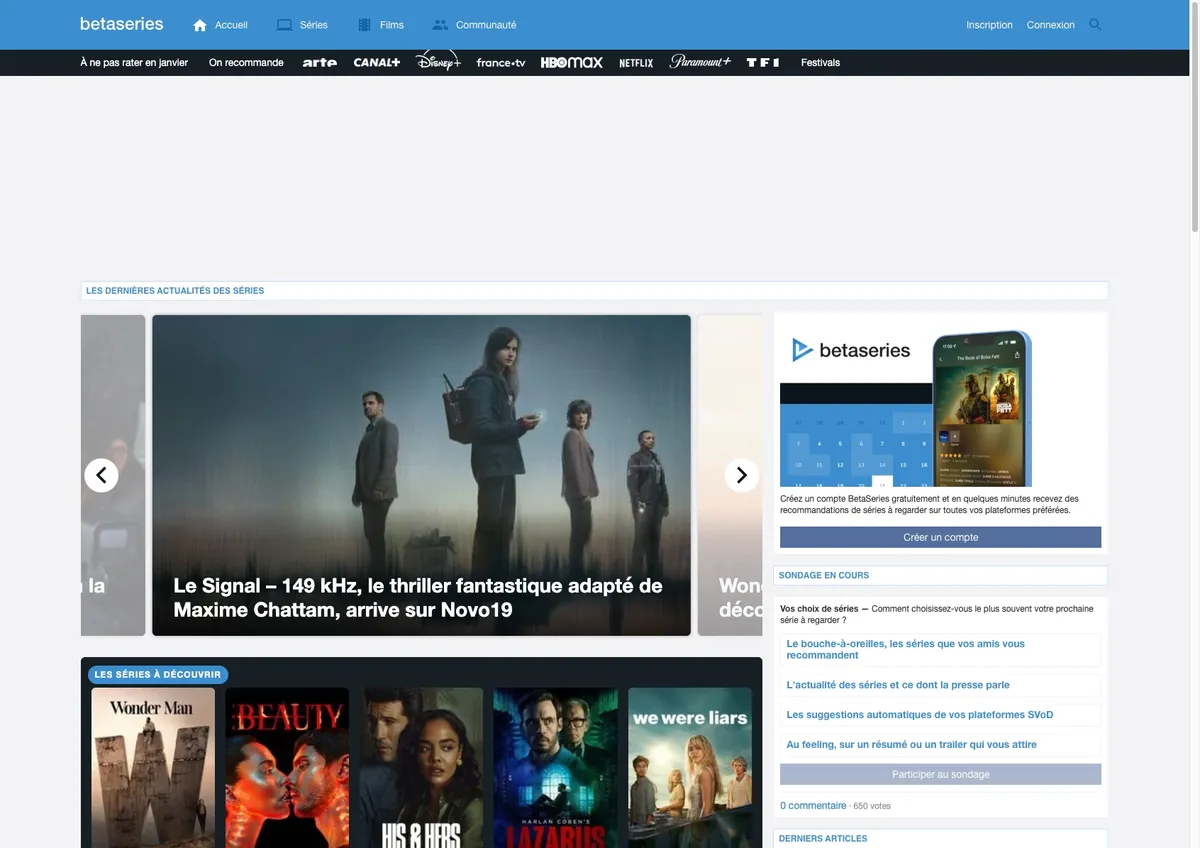Open His & Hers series poster

click(421, 767)
